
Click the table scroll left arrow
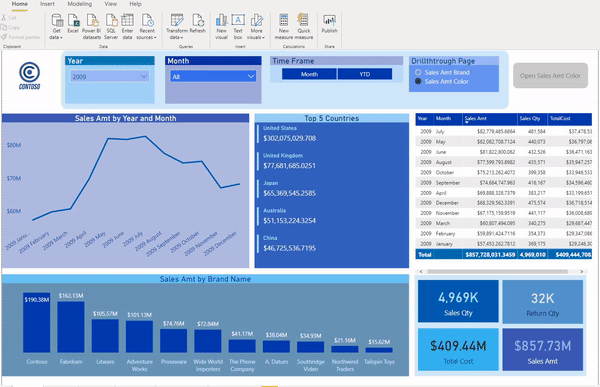pos(421,271)
